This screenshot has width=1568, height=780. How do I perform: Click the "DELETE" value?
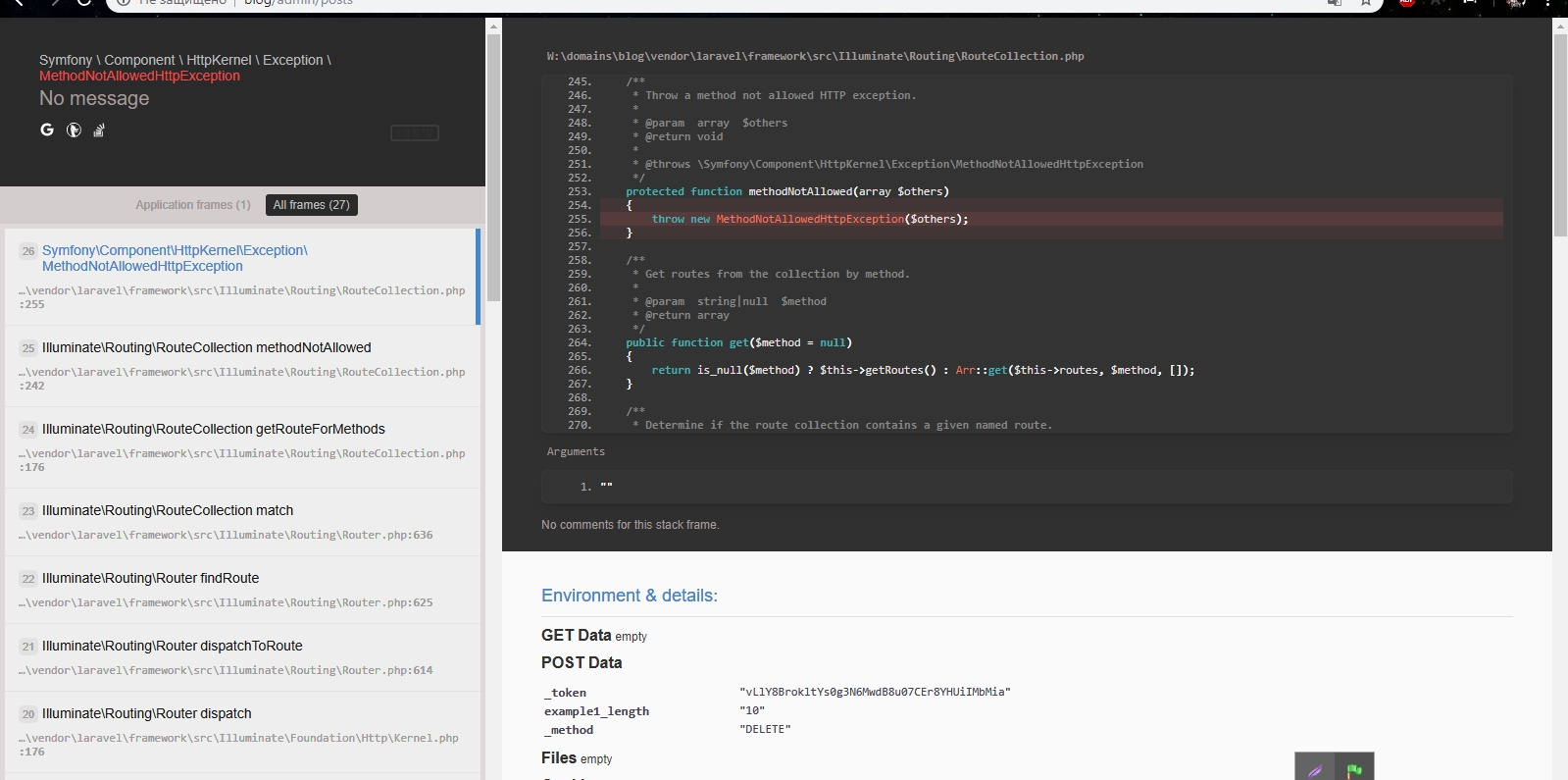click(765, 729)
